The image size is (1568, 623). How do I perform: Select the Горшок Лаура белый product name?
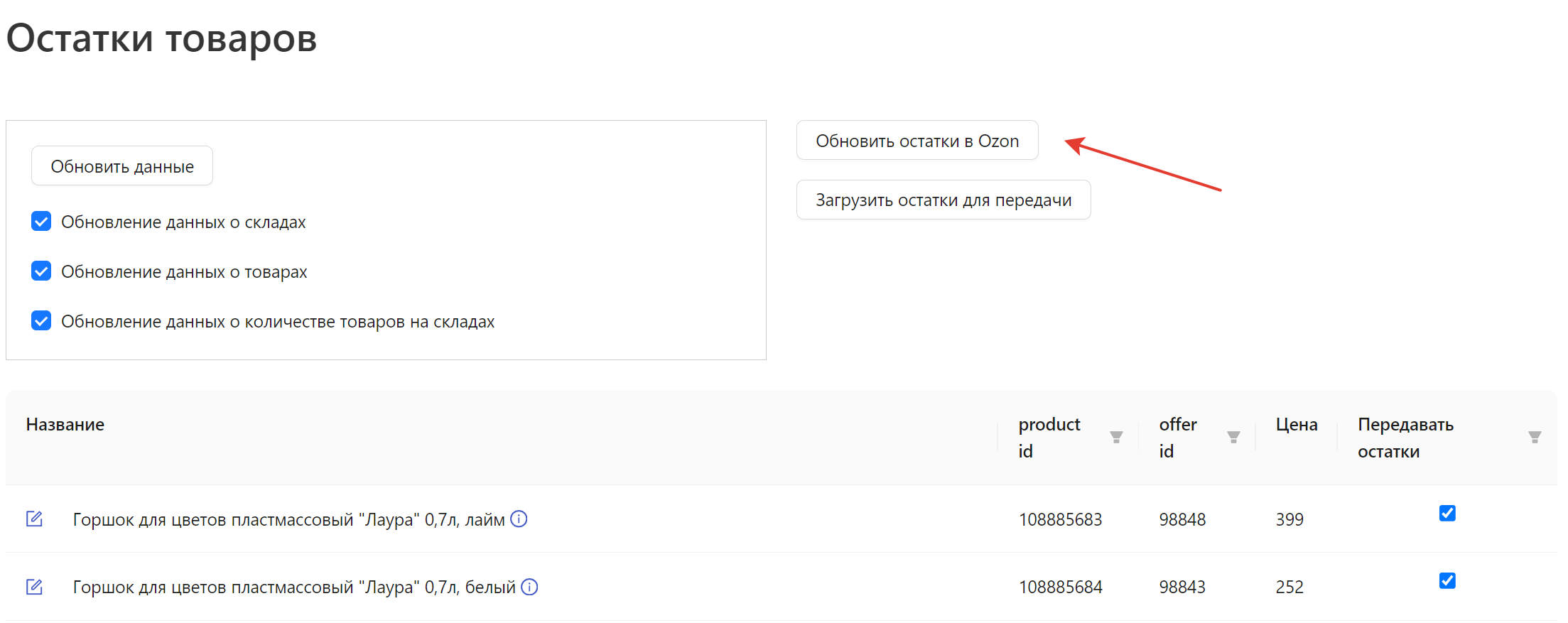pyautogui.click(x=293, y=587)
